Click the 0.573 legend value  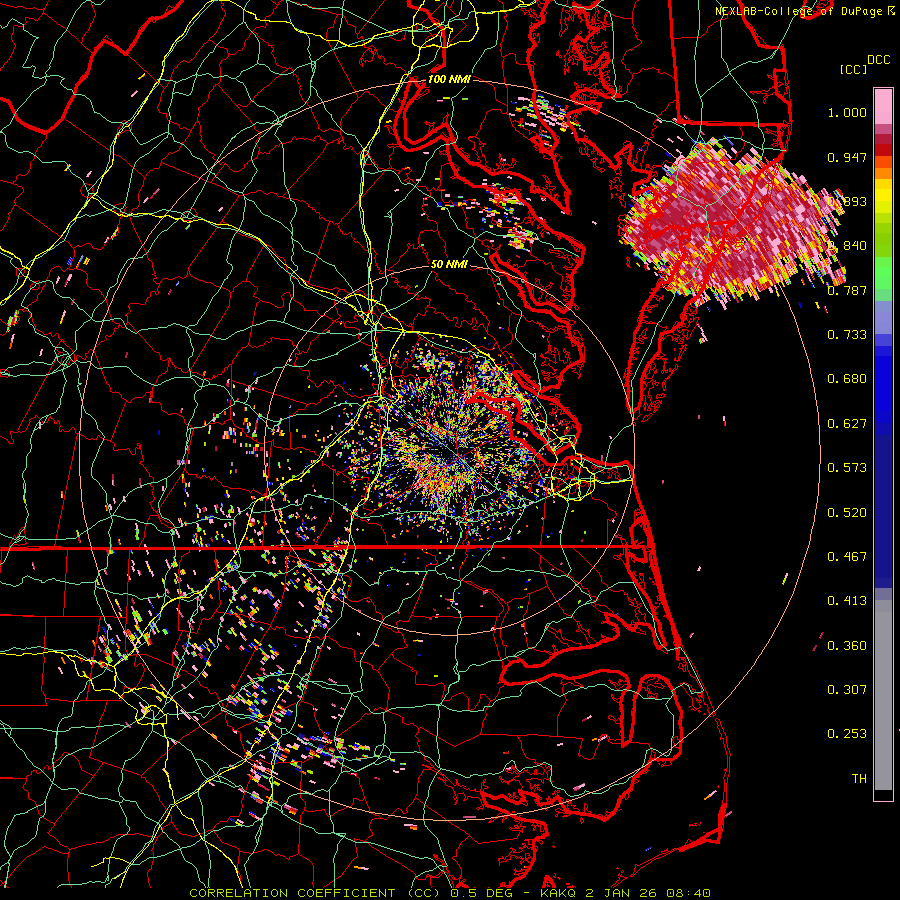[847, 468]
